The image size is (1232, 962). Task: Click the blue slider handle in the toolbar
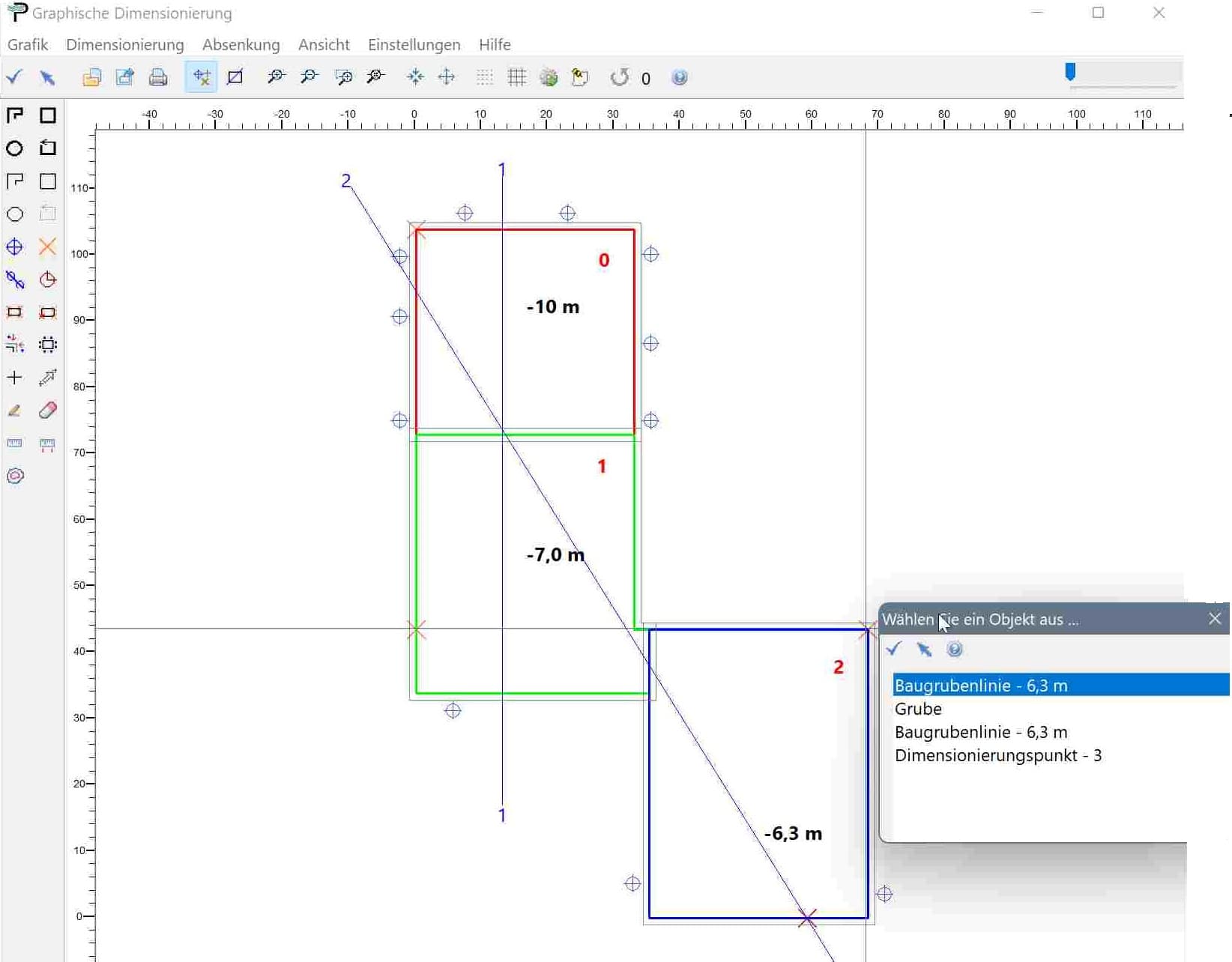click(1070, 72)
